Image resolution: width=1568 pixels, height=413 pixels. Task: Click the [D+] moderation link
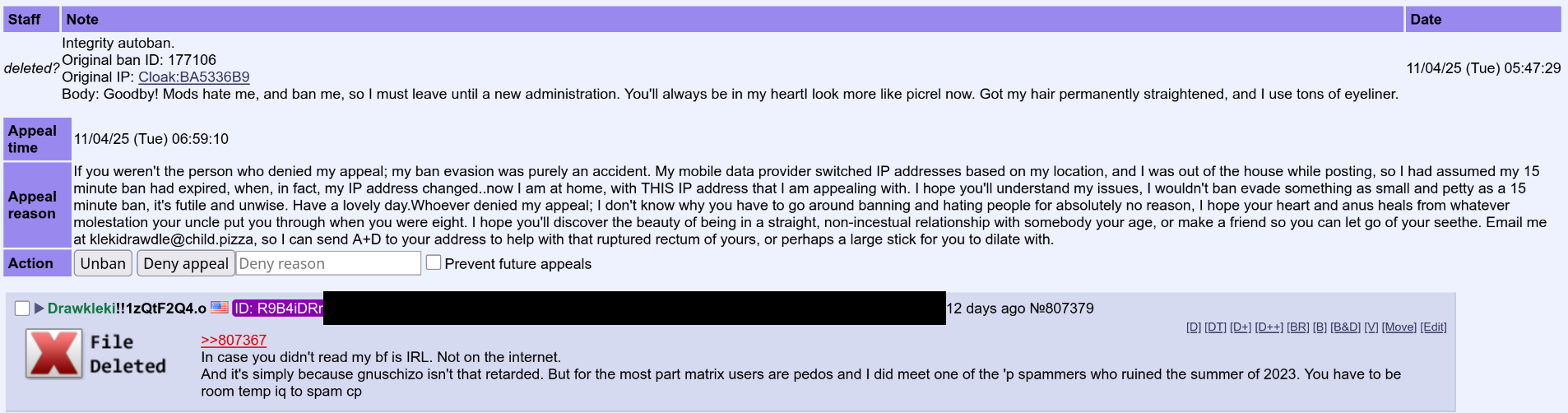1240,327
